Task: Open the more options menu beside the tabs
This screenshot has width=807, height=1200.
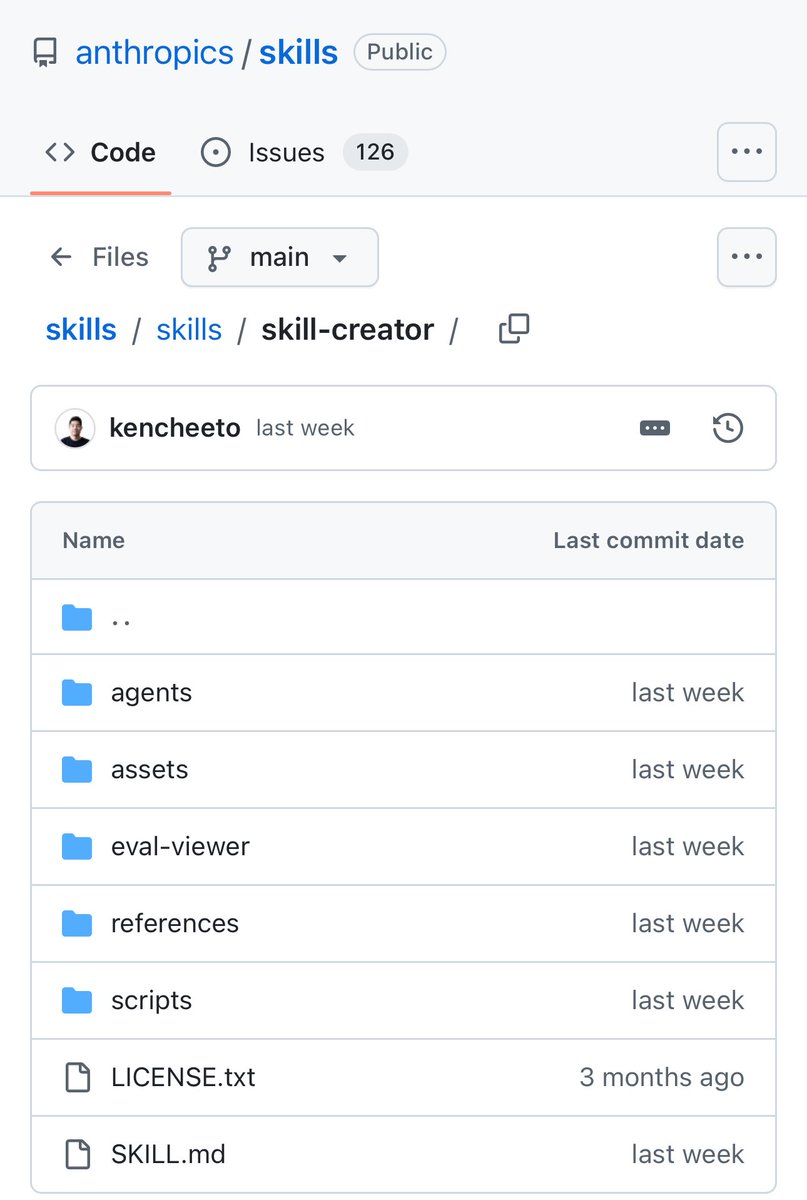Action: click(x=746, y=152)
